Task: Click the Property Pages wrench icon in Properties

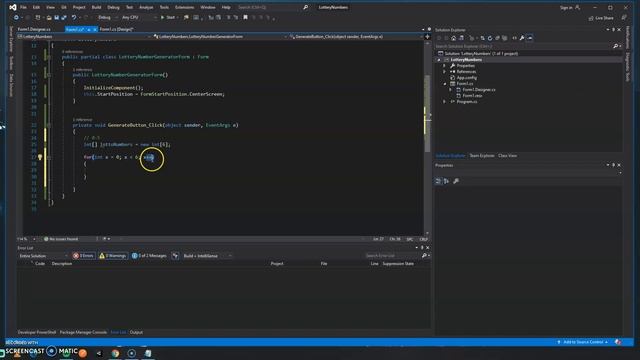Action: (x=456, y=181)
